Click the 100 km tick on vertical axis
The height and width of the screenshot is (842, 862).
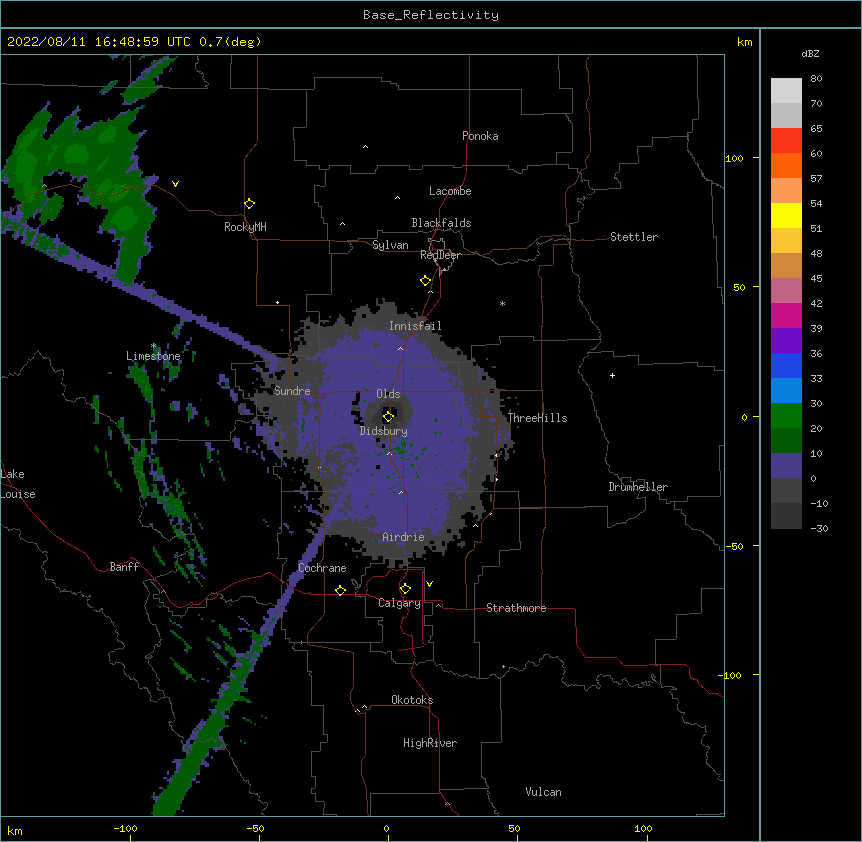click(x=735, y=158)
